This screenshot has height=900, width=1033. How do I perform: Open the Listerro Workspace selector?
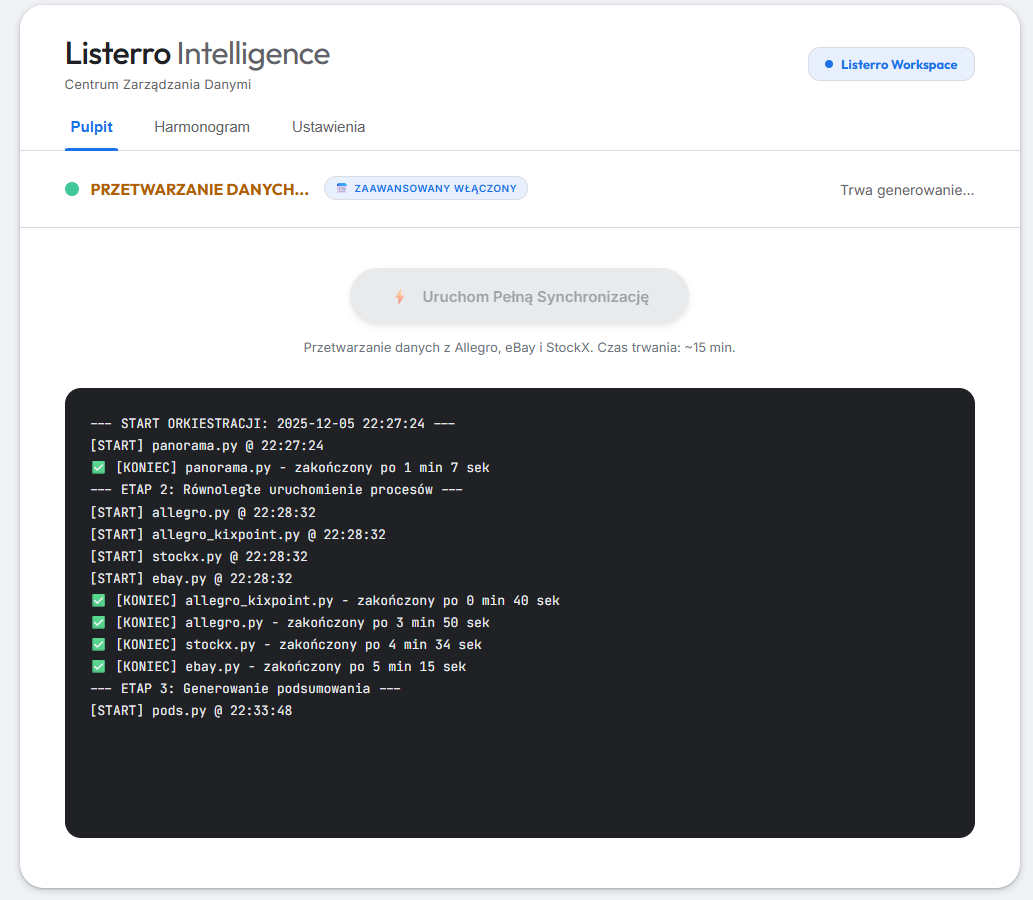891,65
